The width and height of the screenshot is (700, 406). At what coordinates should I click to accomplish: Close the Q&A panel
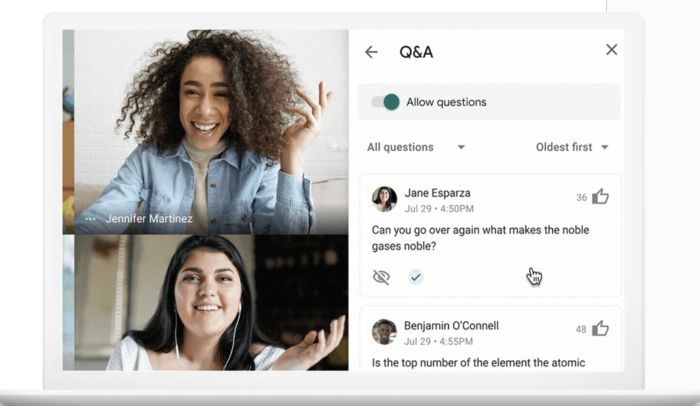[x=612, y=50]
